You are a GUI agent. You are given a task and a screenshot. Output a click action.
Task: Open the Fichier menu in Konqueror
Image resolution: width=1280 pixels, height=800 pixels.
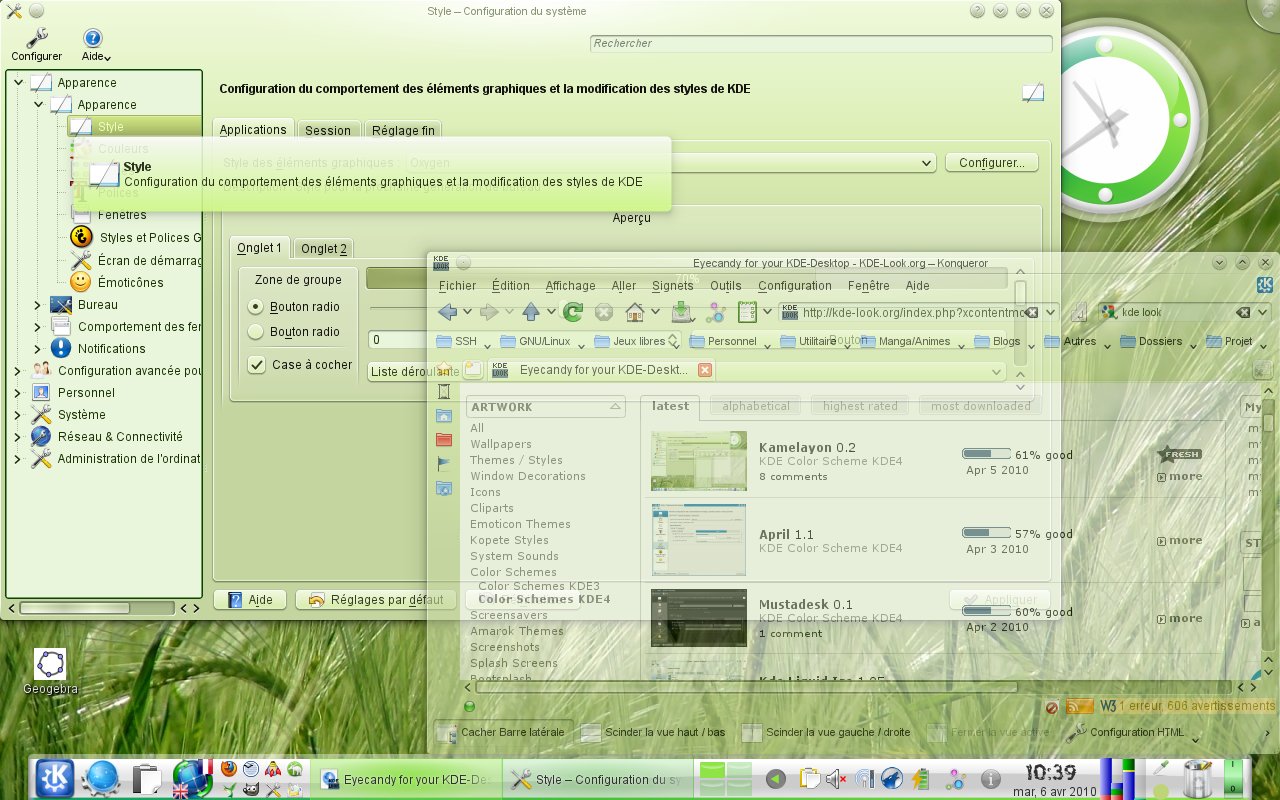[x=458, y=285]
